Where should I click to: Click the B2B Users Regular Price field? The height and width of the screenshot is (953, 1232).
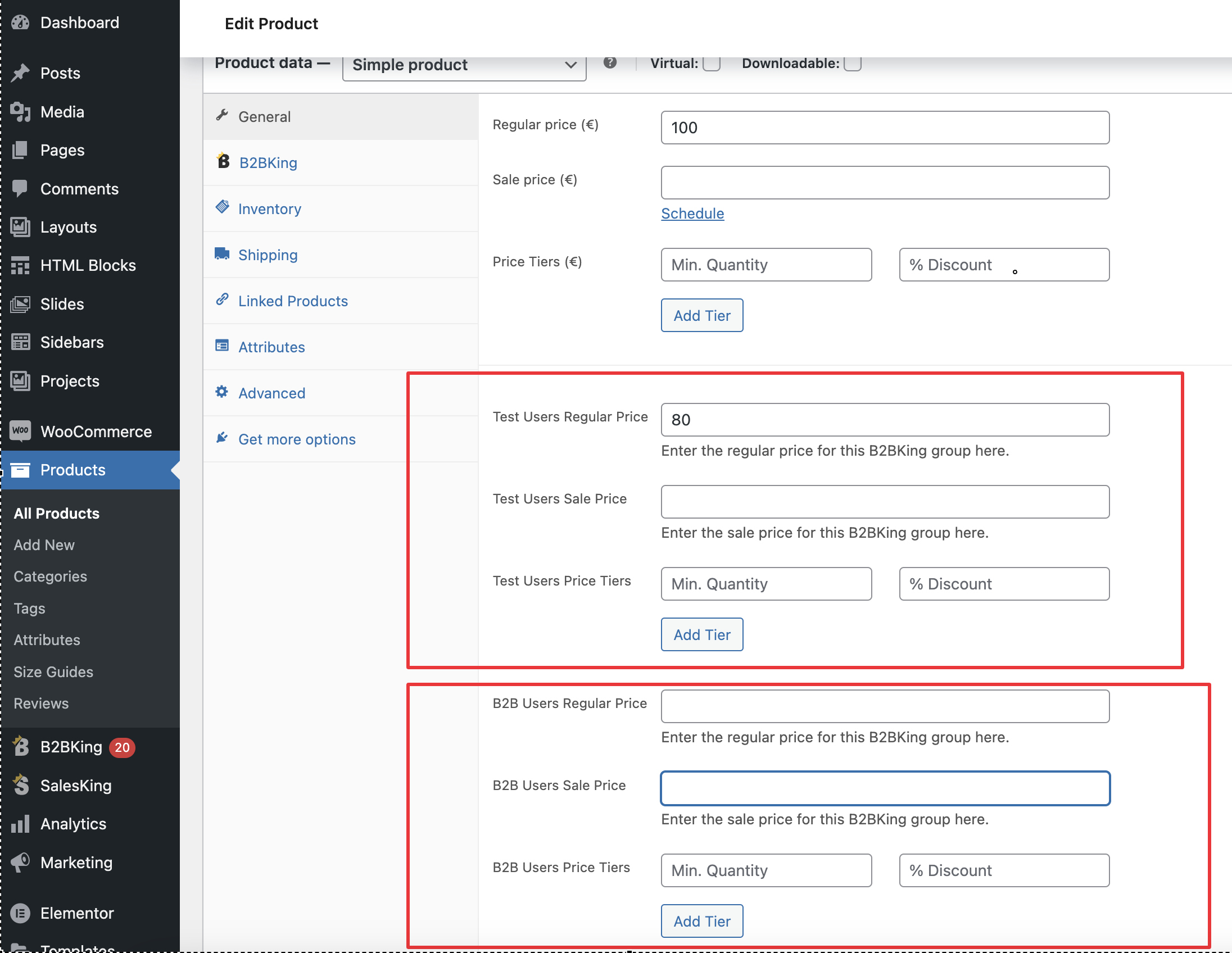[x=885, y=706]
